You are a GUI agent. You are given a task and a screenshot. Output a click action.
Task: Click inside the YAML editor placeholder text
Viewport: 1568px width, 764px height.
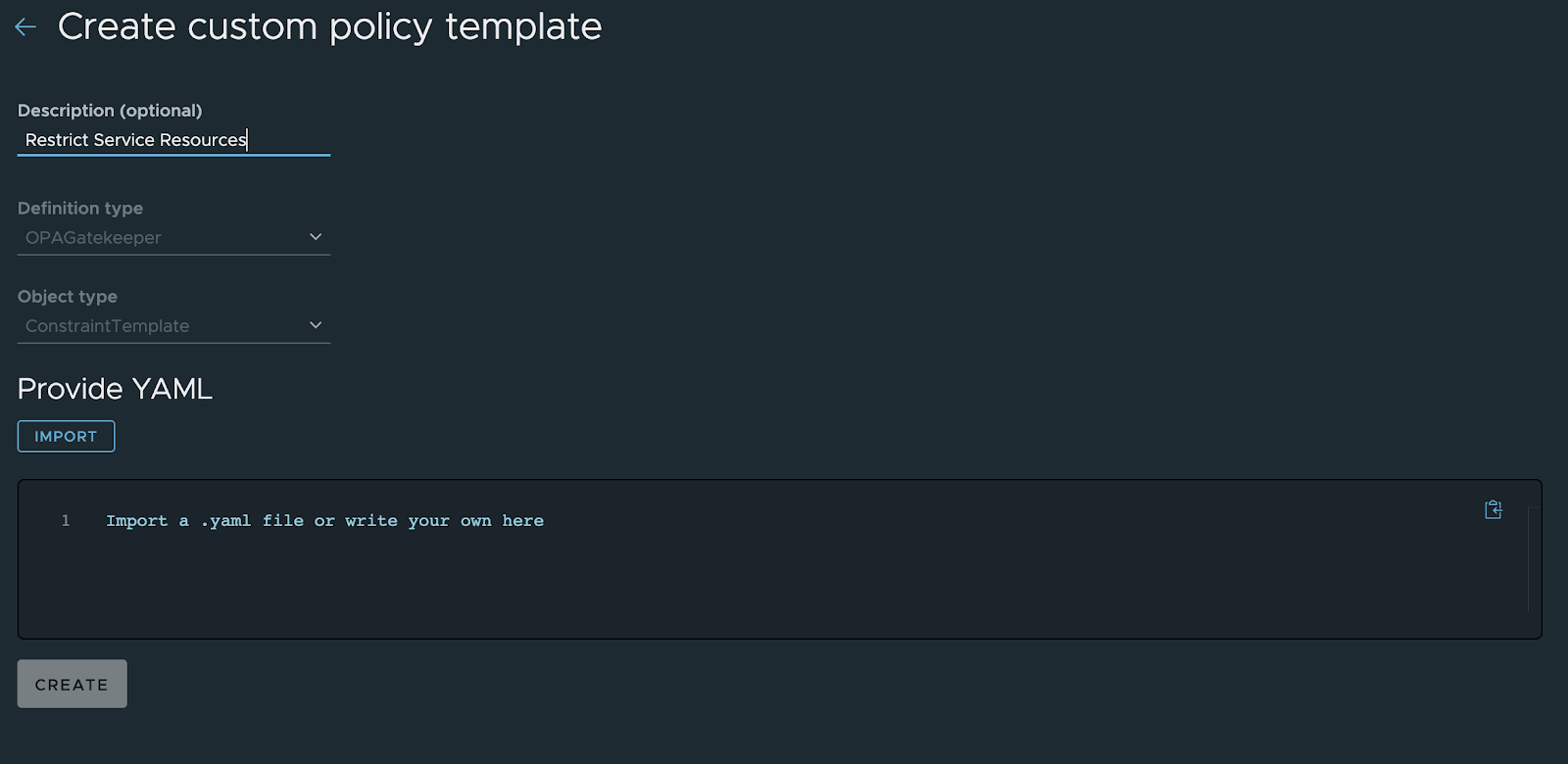tap(324, 521)
